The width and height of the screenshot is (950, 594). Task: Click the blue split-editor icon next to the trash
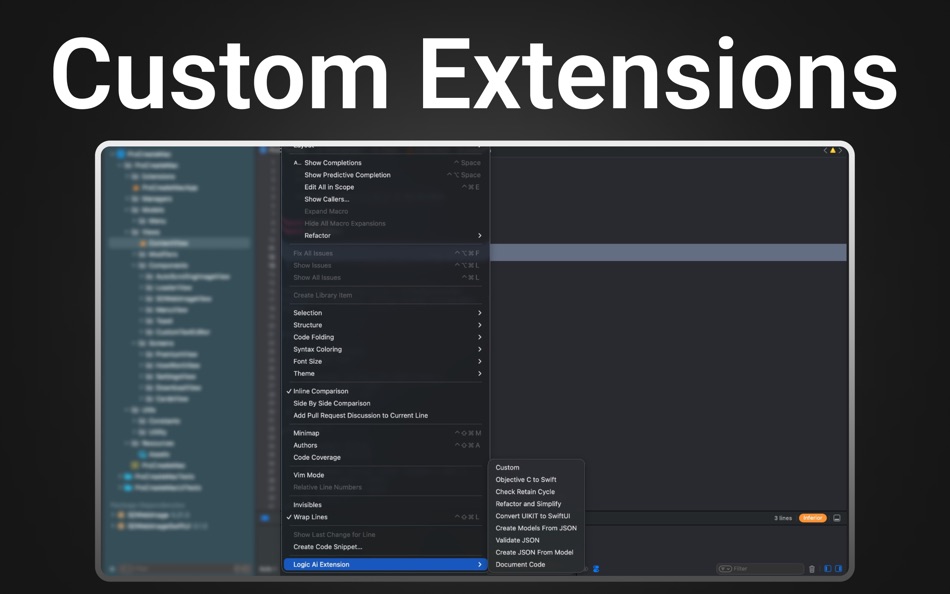coord(827,568)
